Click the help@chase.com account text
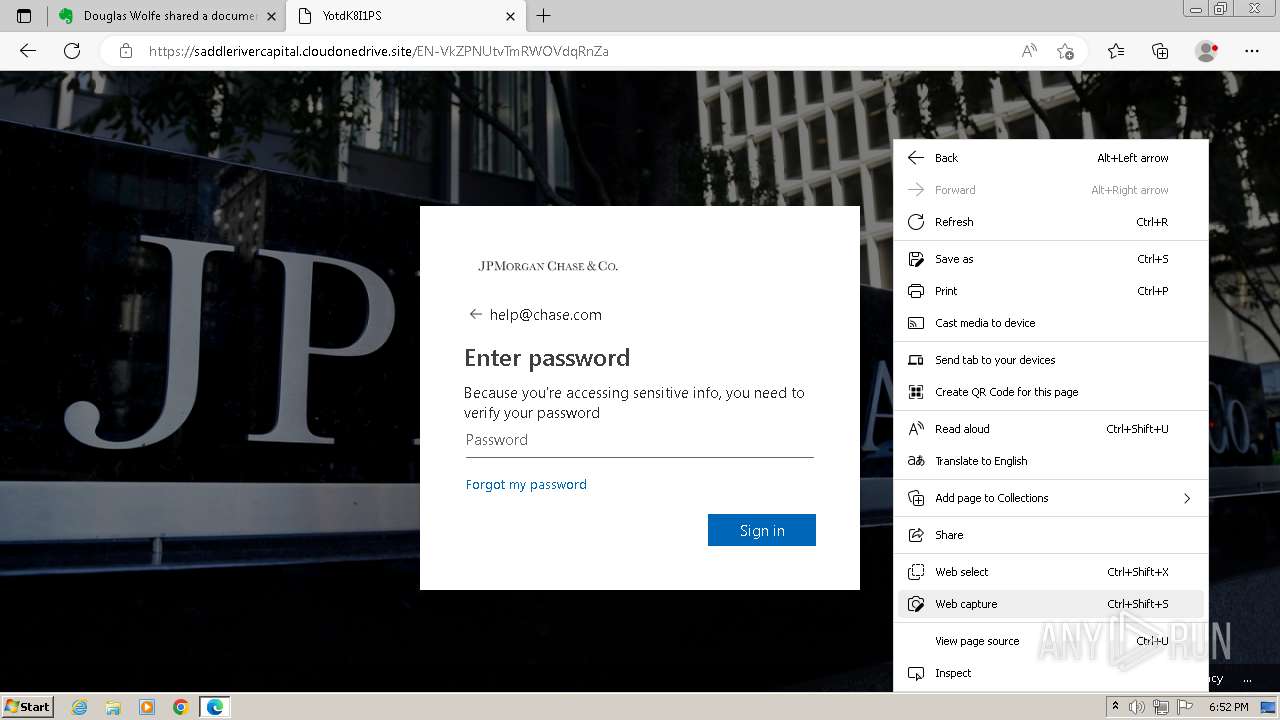The height and width of the screenshot is (720, 1280). pyautogui.click(x=546, y=314)
